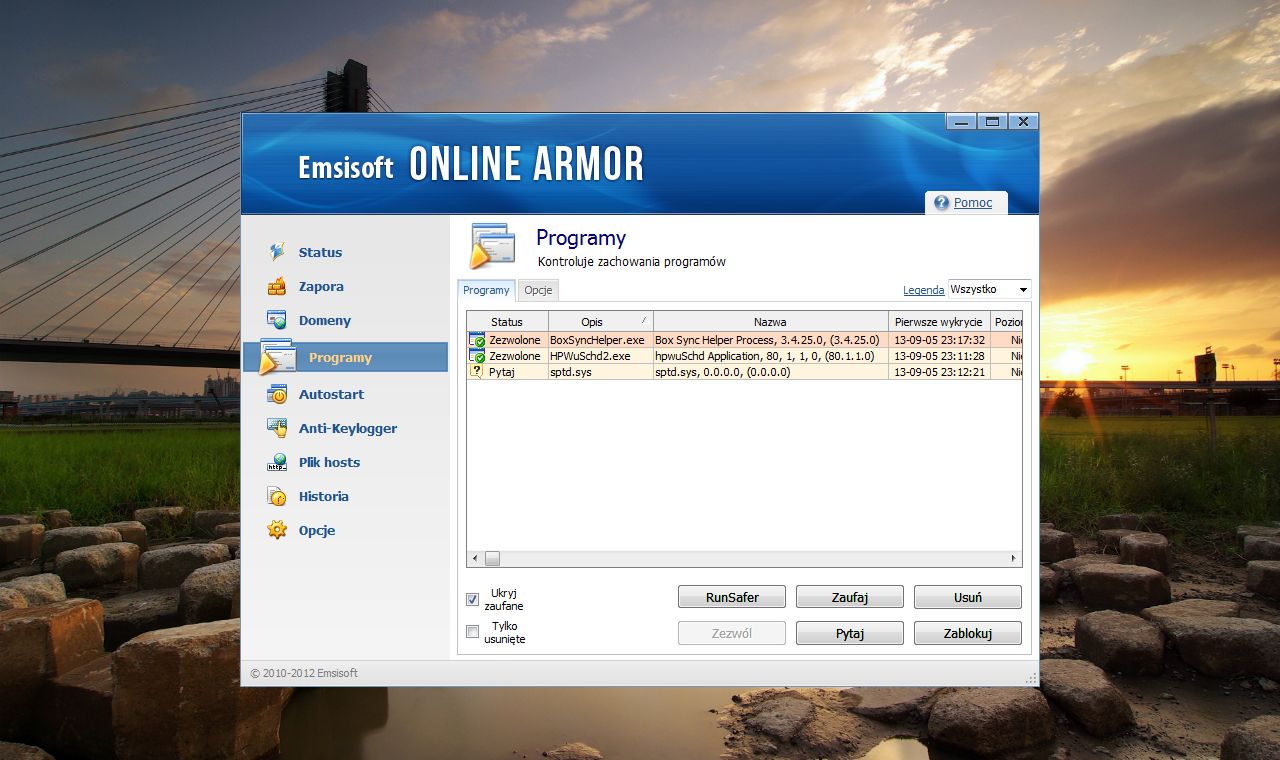Click the BoxSyncHelper.exe allowed status icon
This screenshot has width=1280, height=760.
pyautogui.click(x=477, y=340)
